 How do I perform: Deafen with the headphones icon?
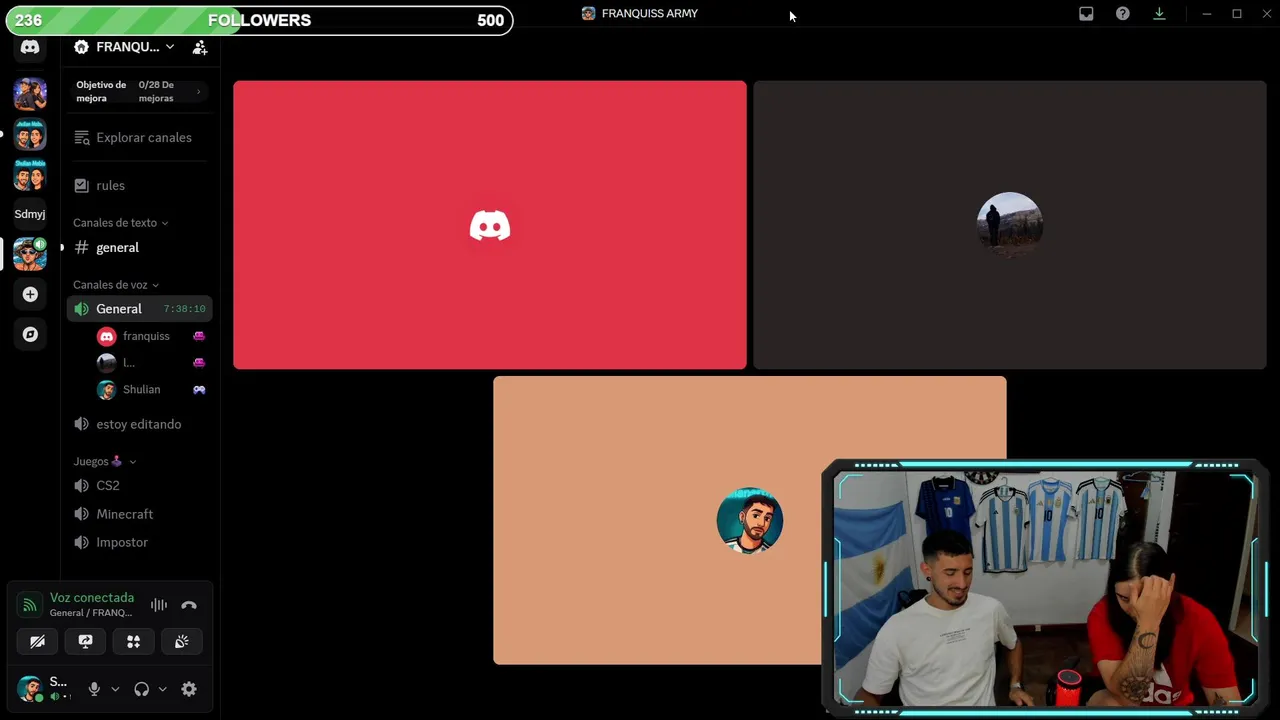pos(141,689)
